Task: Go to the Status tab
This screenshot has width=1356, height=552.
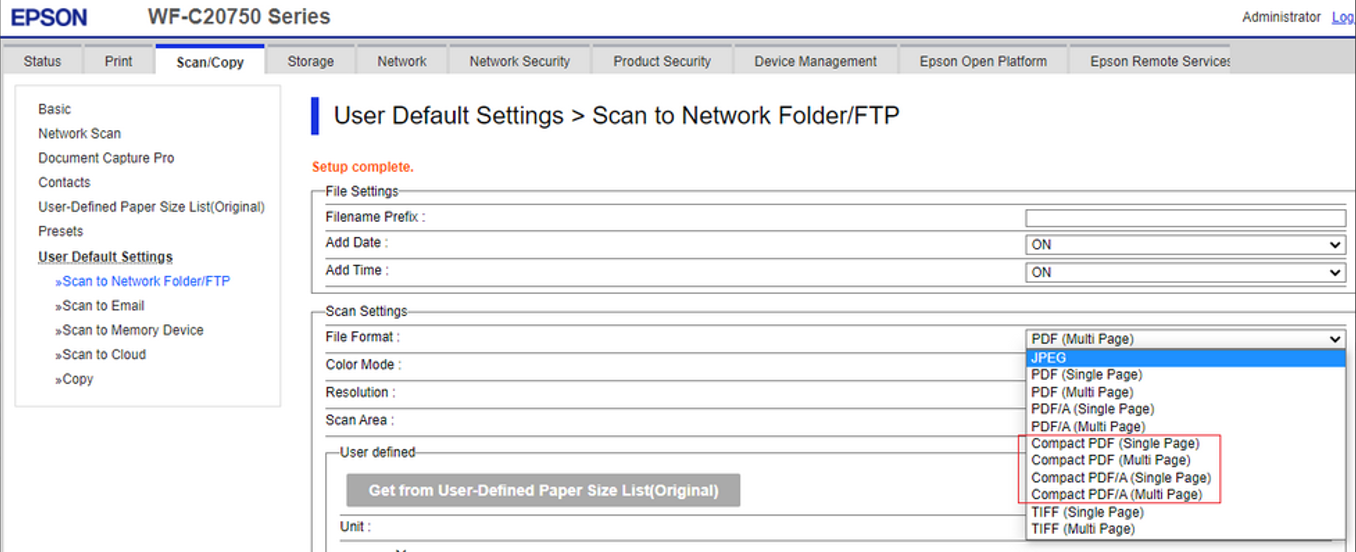Action: tap(42, 61)
